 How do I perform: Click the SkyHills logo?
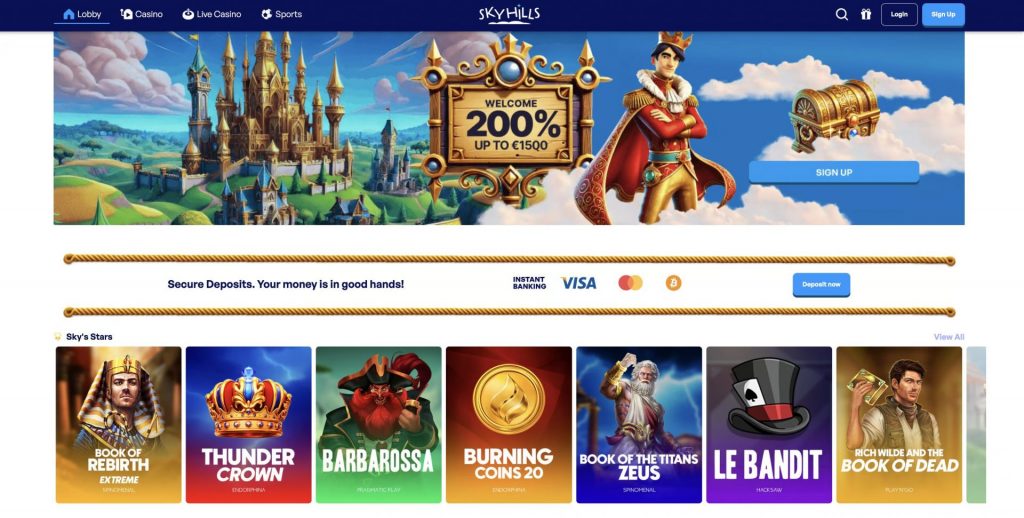pos(509,14)
